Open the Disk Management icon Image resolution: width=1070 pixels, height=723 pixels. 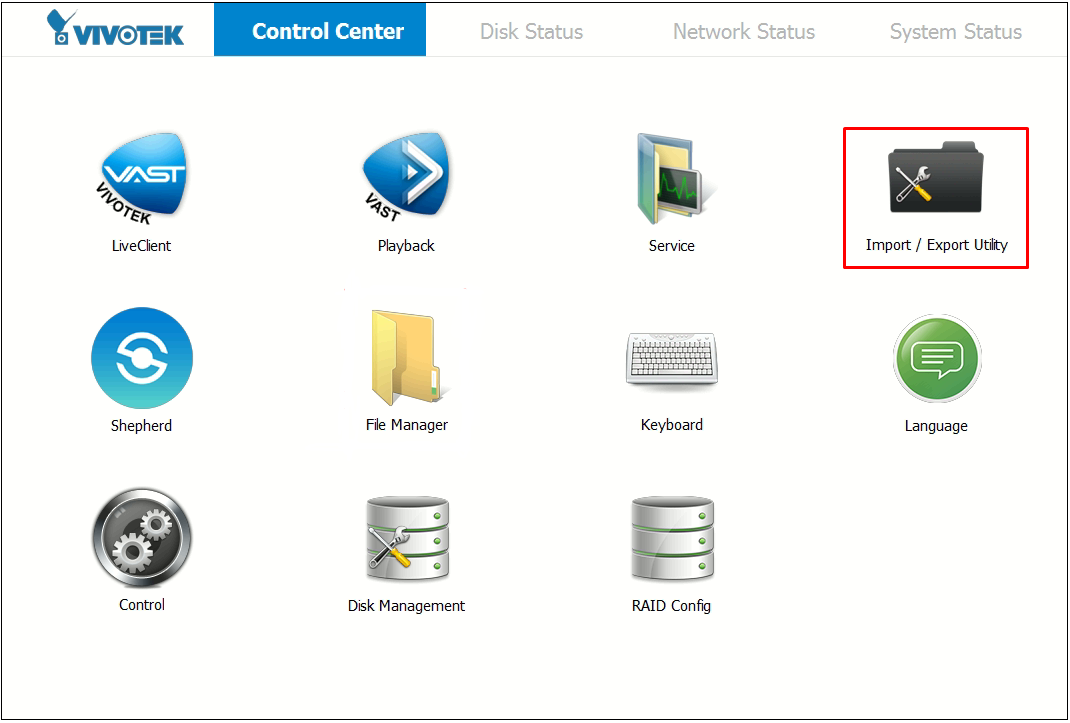tap(407, 539)
